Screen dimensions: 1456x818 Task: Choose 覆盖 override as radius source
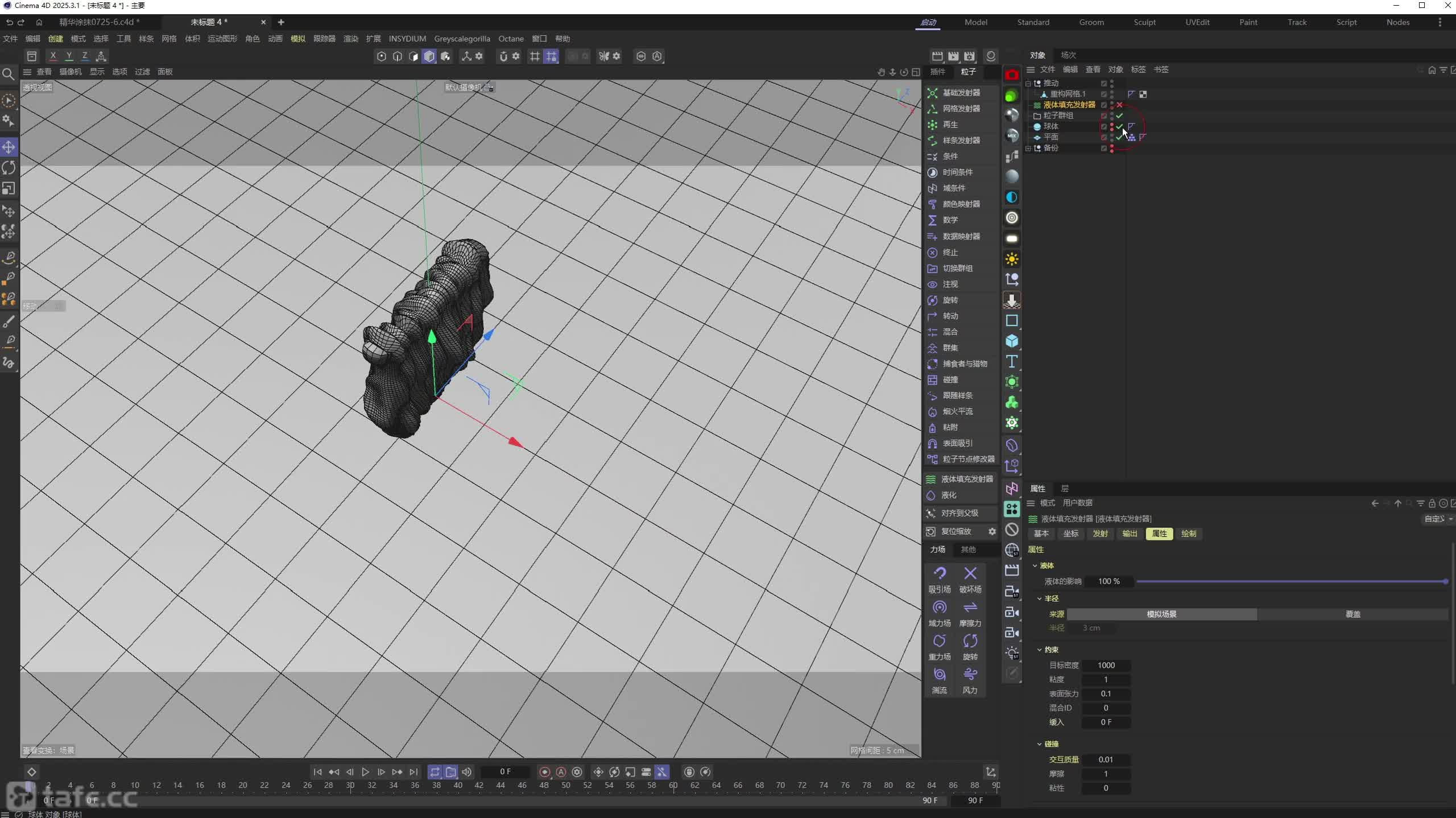(x=1352, y=614)
